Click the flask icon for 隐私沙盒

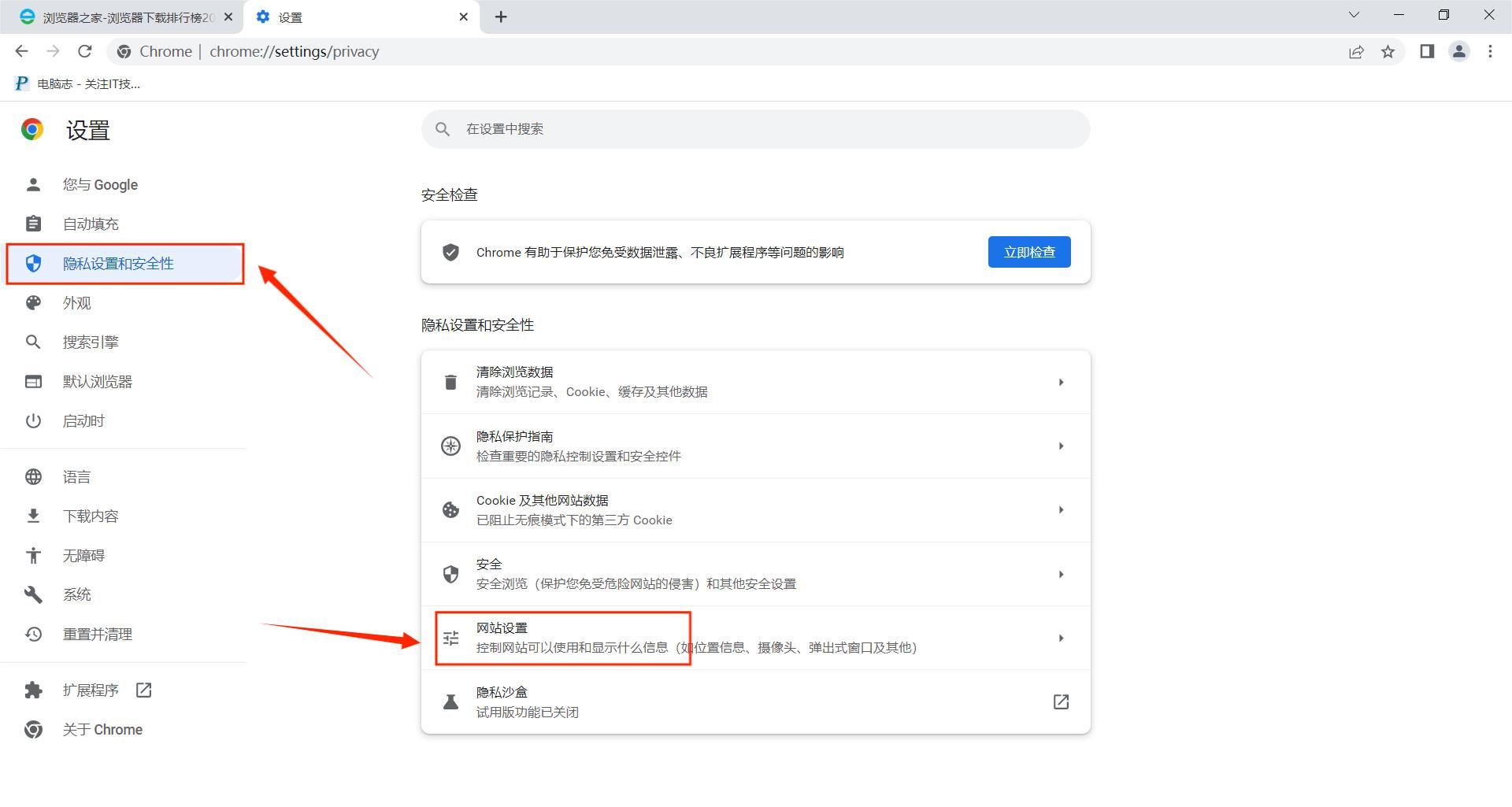450,702
